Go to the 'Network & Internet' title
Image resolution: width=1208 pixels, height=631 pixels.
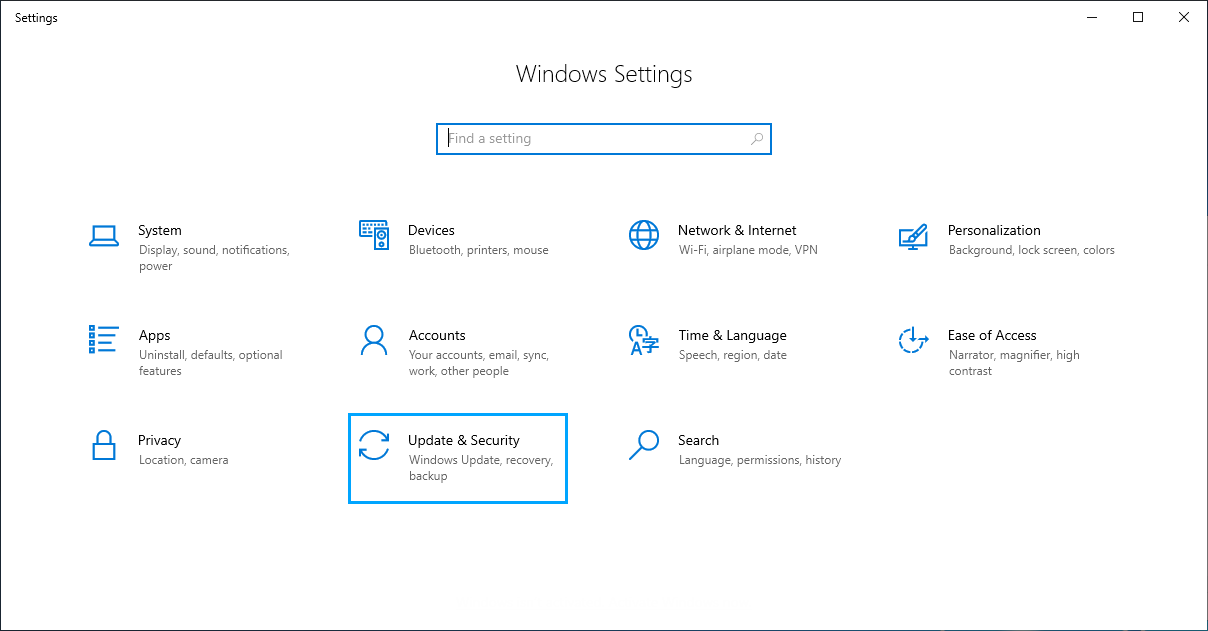pos(737,230)
